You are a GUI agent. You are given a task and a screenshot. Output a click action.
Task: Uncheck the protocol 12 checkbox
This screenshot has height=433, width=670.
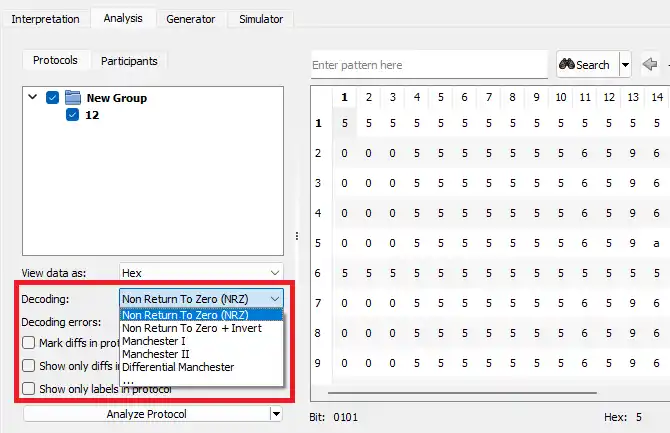click(x=72, y=115)
